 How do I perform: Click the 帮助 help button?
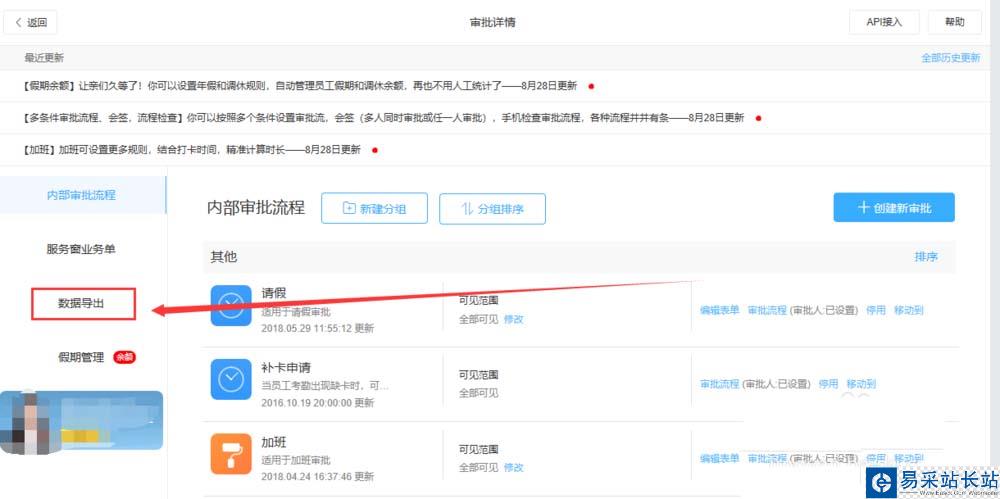tap(954, 22)
